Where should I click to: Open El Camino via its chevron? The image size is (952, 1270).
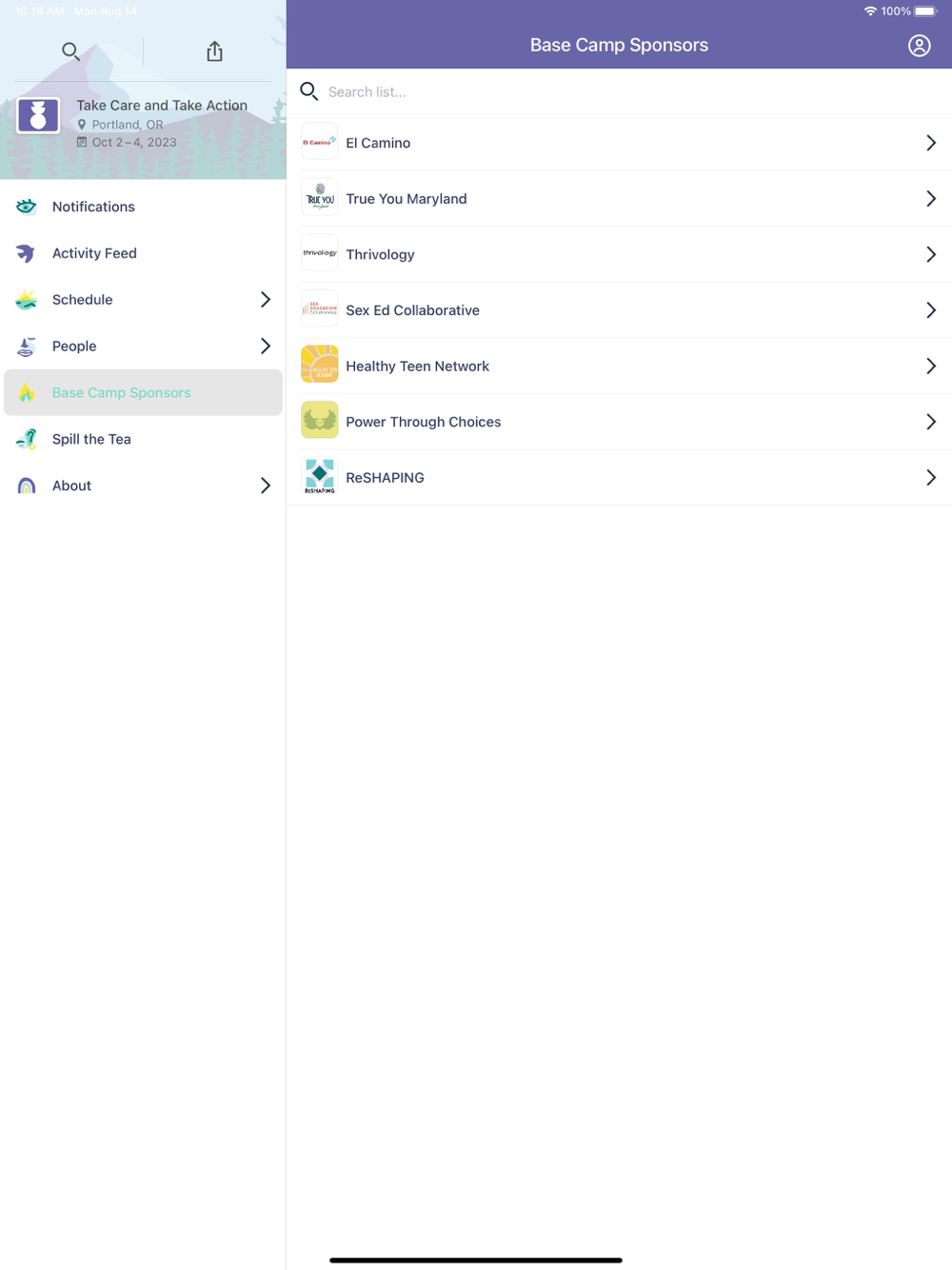(931, 143)
